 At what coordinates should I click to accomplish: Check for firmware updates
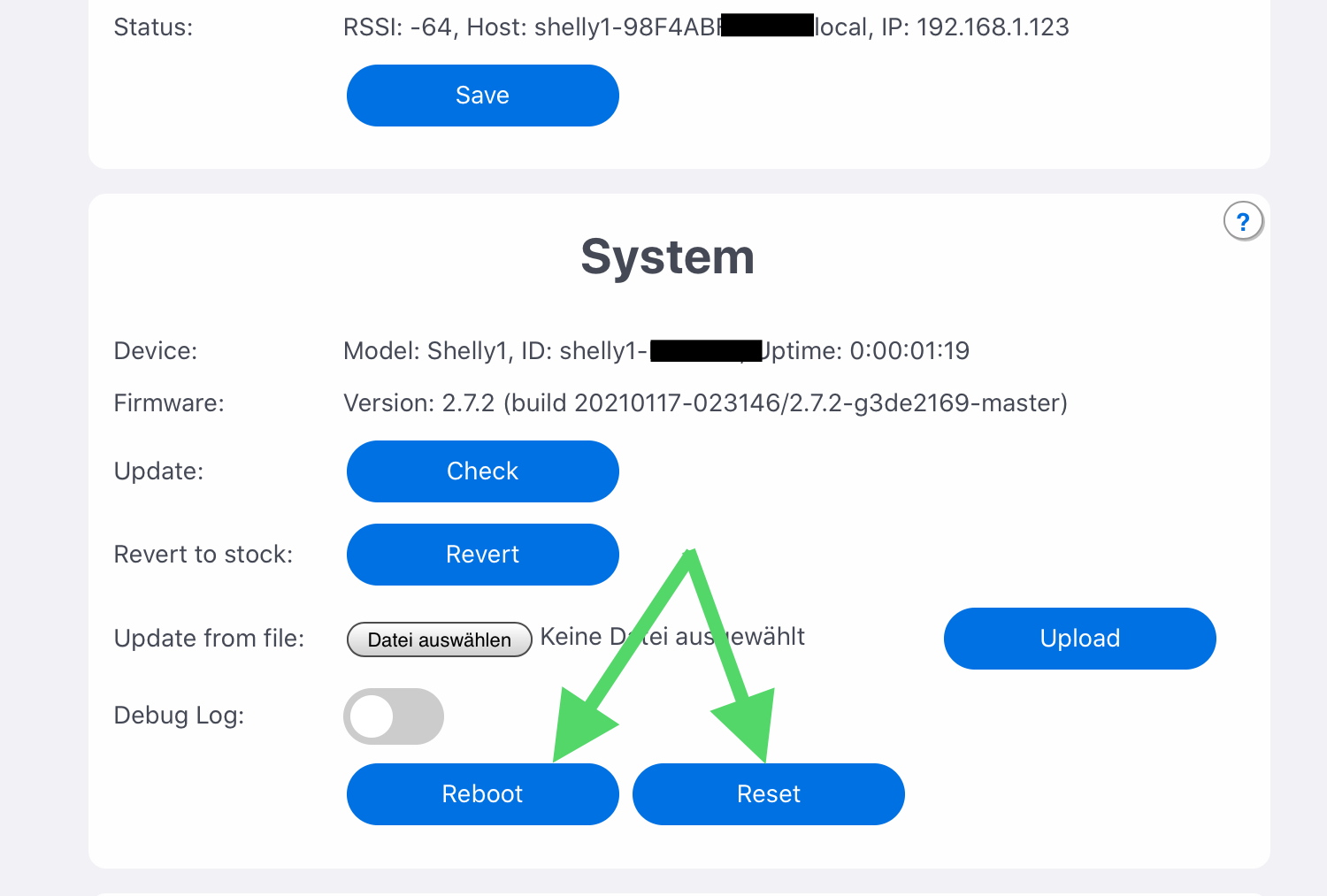(x=482, y=471)
